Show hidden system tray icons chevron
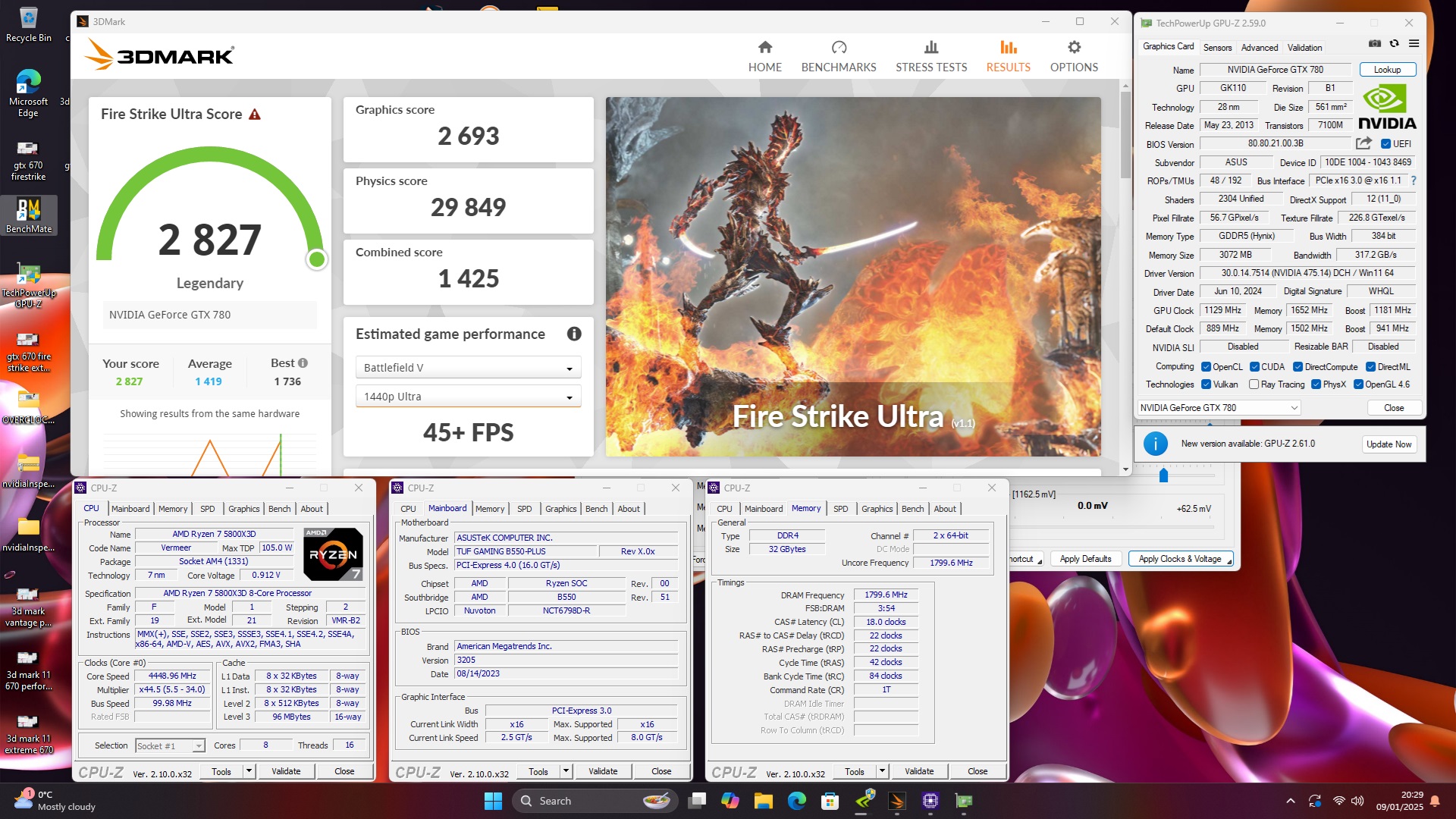1456x819 pixels. (1291, 801)
